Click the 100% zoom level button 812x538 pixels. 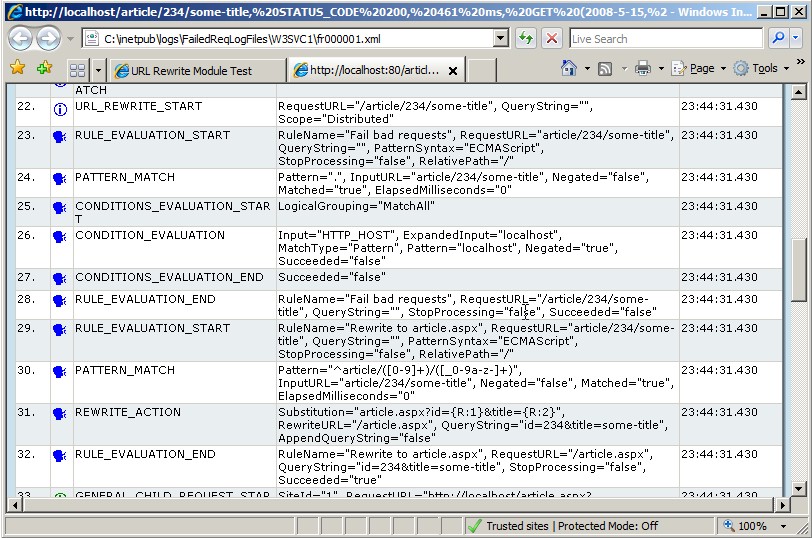(746, 526)
